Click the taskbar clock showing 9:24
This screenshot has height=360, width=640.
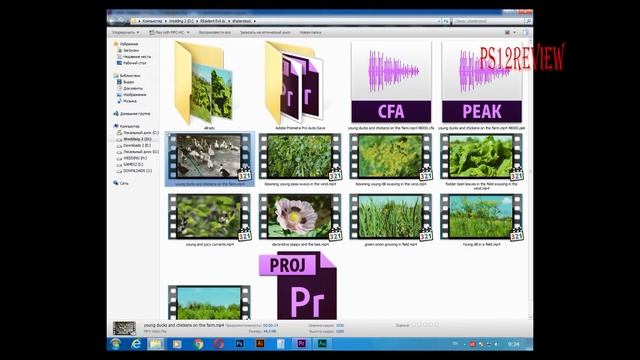click(x=513, y=344)
